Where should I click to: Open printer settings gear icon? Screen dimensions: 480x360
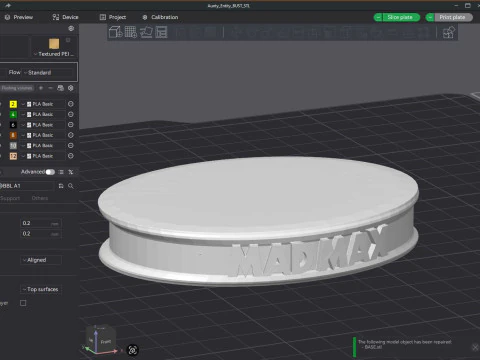click(71, 28)
